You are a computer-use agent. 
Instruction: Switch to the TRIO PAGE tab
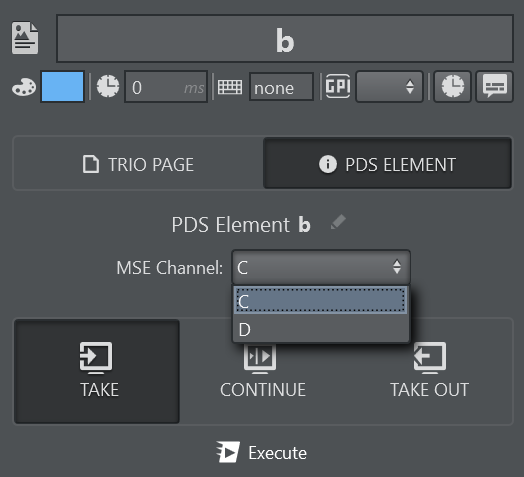[138, 163]
